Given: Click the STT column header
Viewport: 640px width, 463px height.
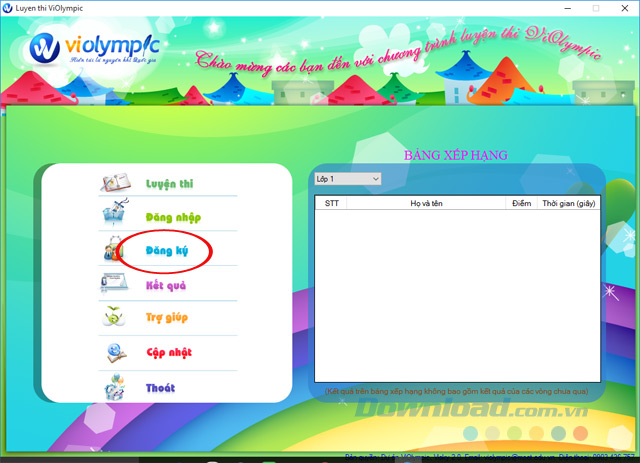Looking at the screenshot, I should pos(331,203).
